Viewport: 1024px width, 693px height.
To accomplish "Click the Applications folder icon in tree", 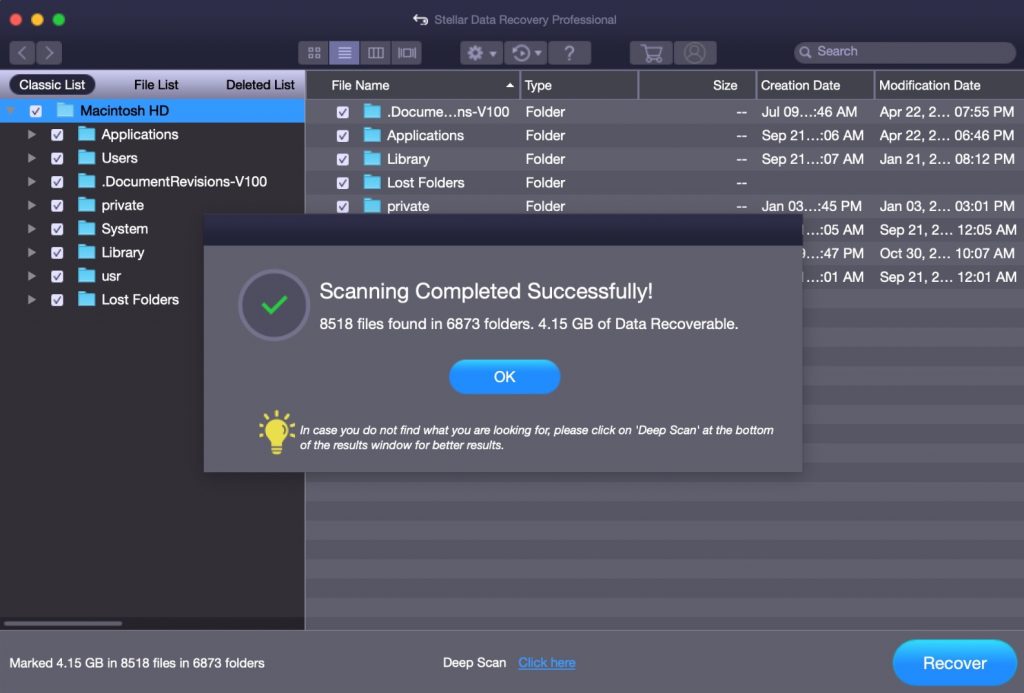I will tap(86, 134).
